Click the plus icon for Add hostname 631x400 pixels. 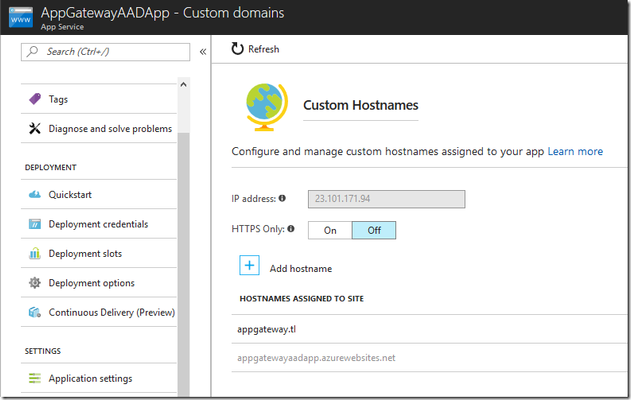click(249, 265)
